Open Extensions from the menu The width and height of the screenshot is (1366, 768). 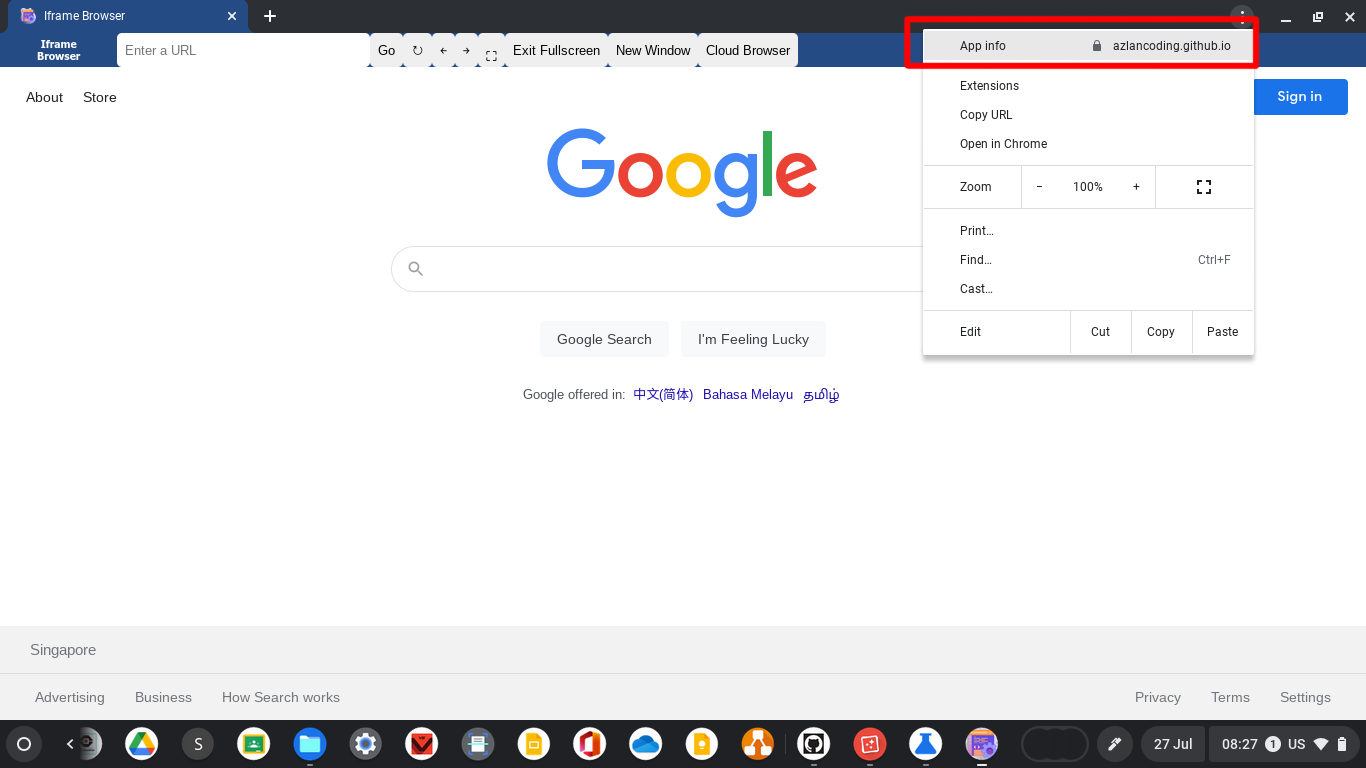point(1088,86)
